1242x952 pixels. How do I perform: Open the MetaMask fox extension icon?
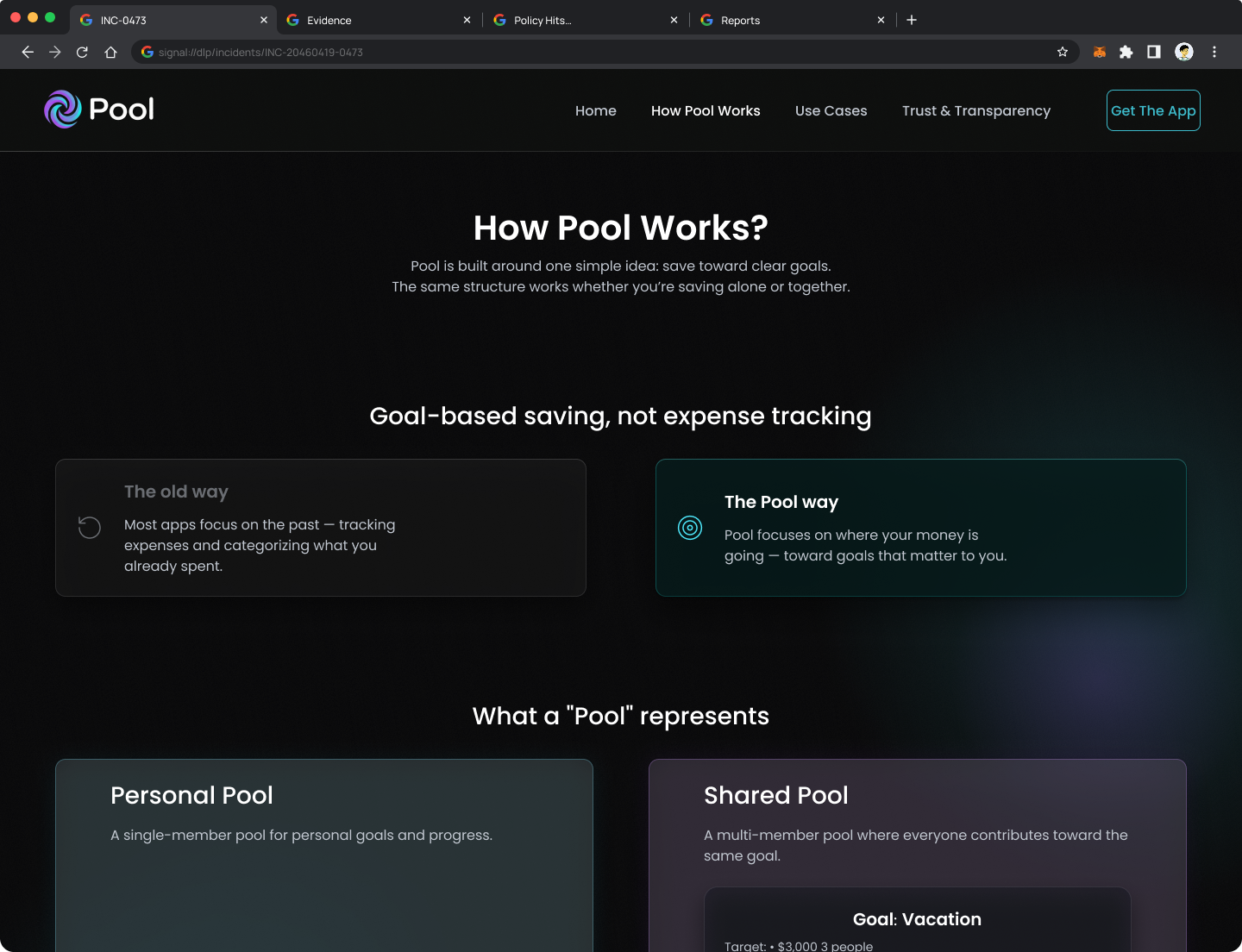1099,53
